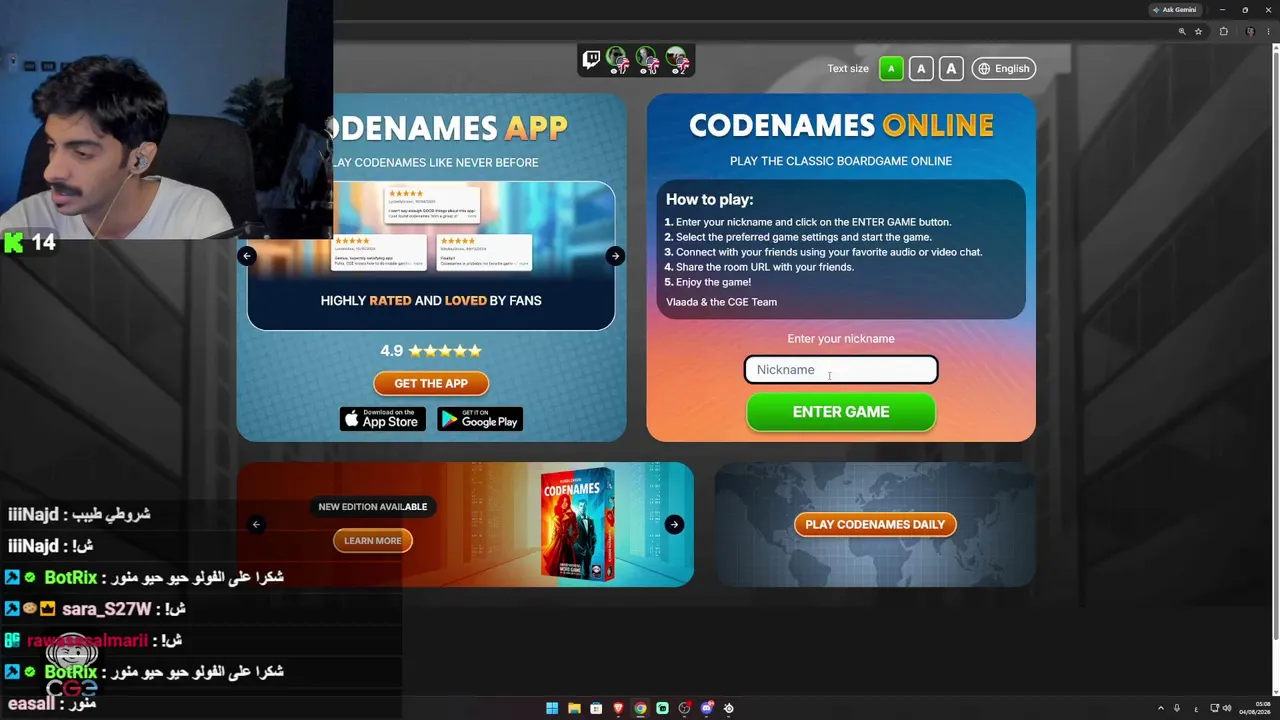Select the large text size option
This screenshot has width=1280, height=720.
pyautogui.click(x=951, y=69)
